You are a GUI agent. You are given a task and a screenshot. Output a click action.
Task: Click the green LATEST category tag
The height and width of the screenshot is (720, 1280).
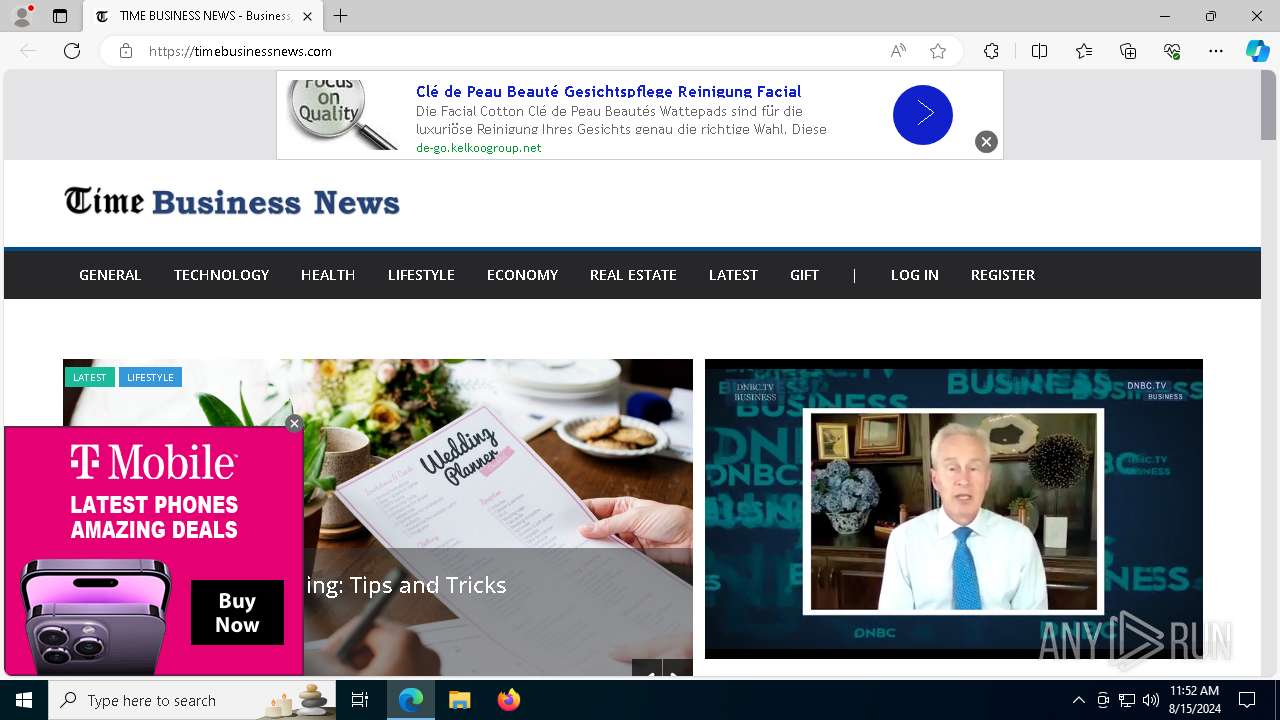click(x=90, y=377)
